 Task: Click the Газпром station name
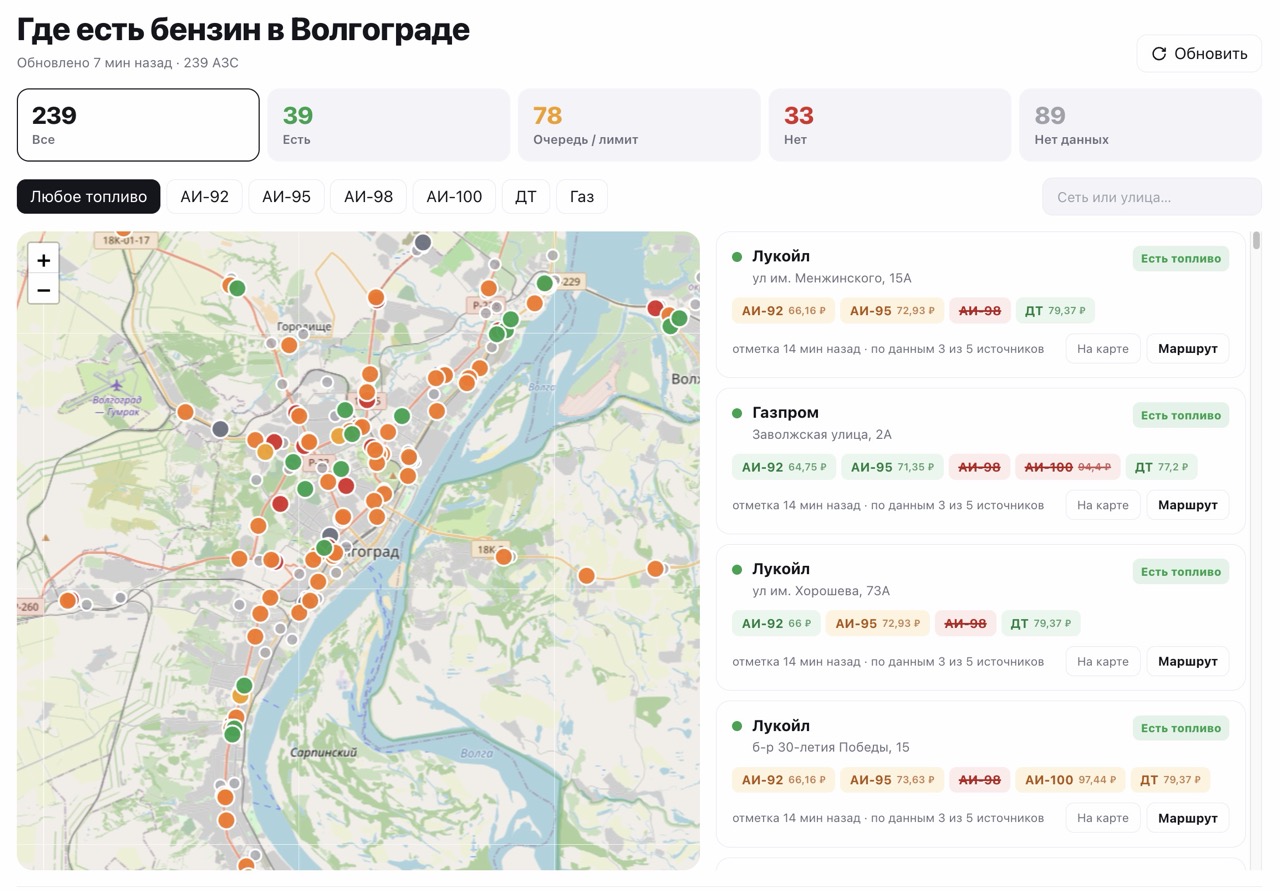[x=785, y=413]
